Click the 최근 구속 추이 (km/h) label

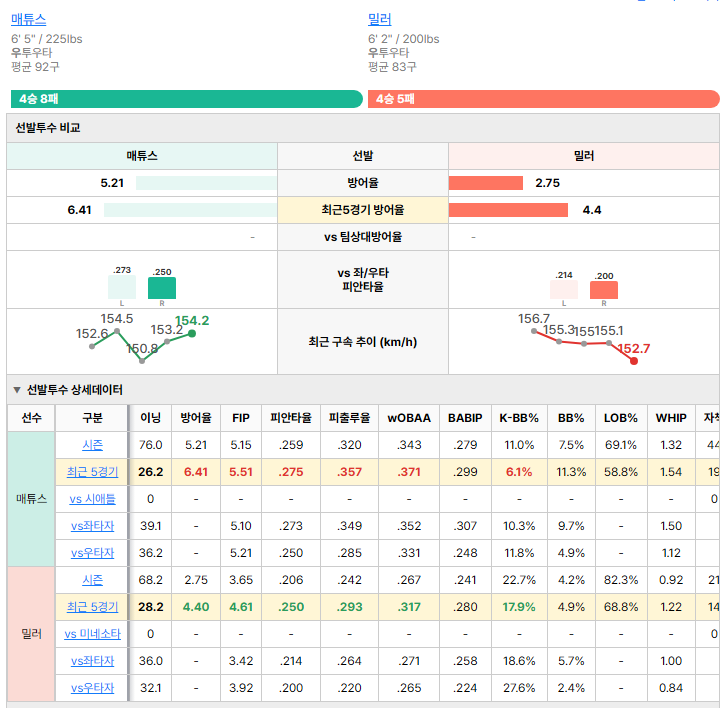tap(363, 342)
